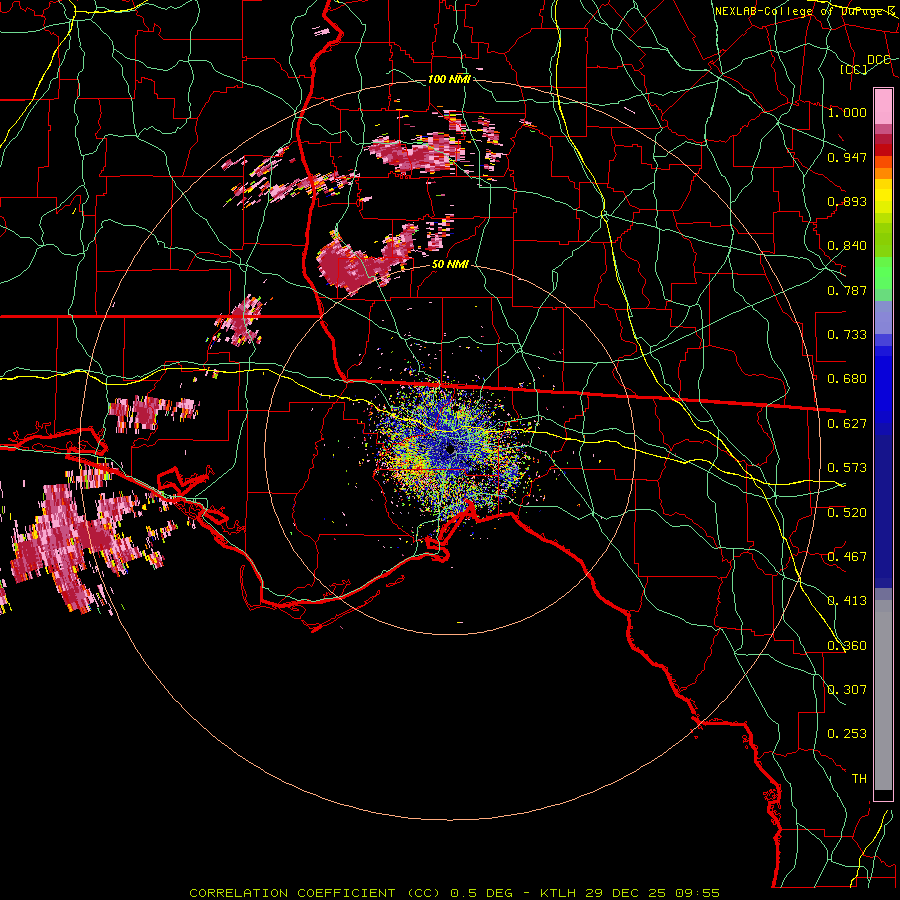Viewport: 900px width, 900px height.
Task: Select the 0.413 scale value
Action: (847, 601)
